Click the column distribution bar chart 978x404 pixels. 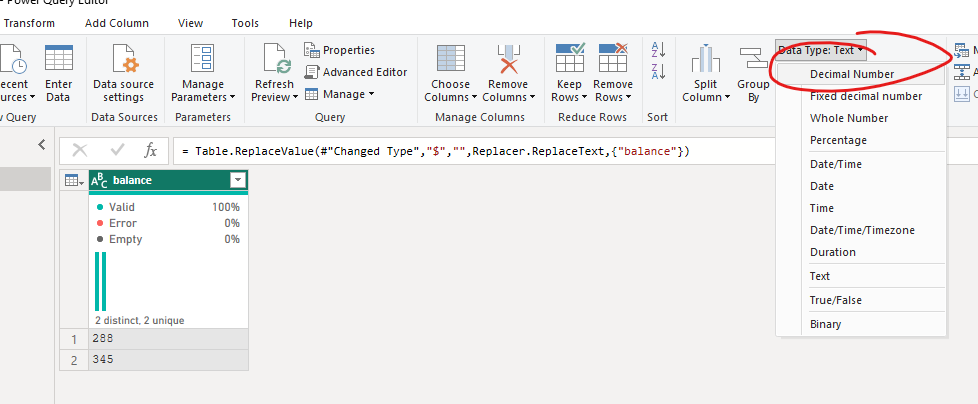click(100, 281)
